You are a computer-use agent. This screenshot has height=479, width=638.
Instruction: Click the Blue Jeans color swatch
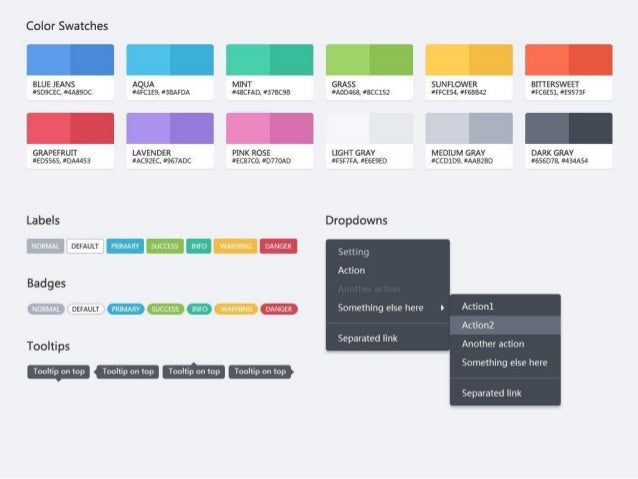[x=70, y=72]
